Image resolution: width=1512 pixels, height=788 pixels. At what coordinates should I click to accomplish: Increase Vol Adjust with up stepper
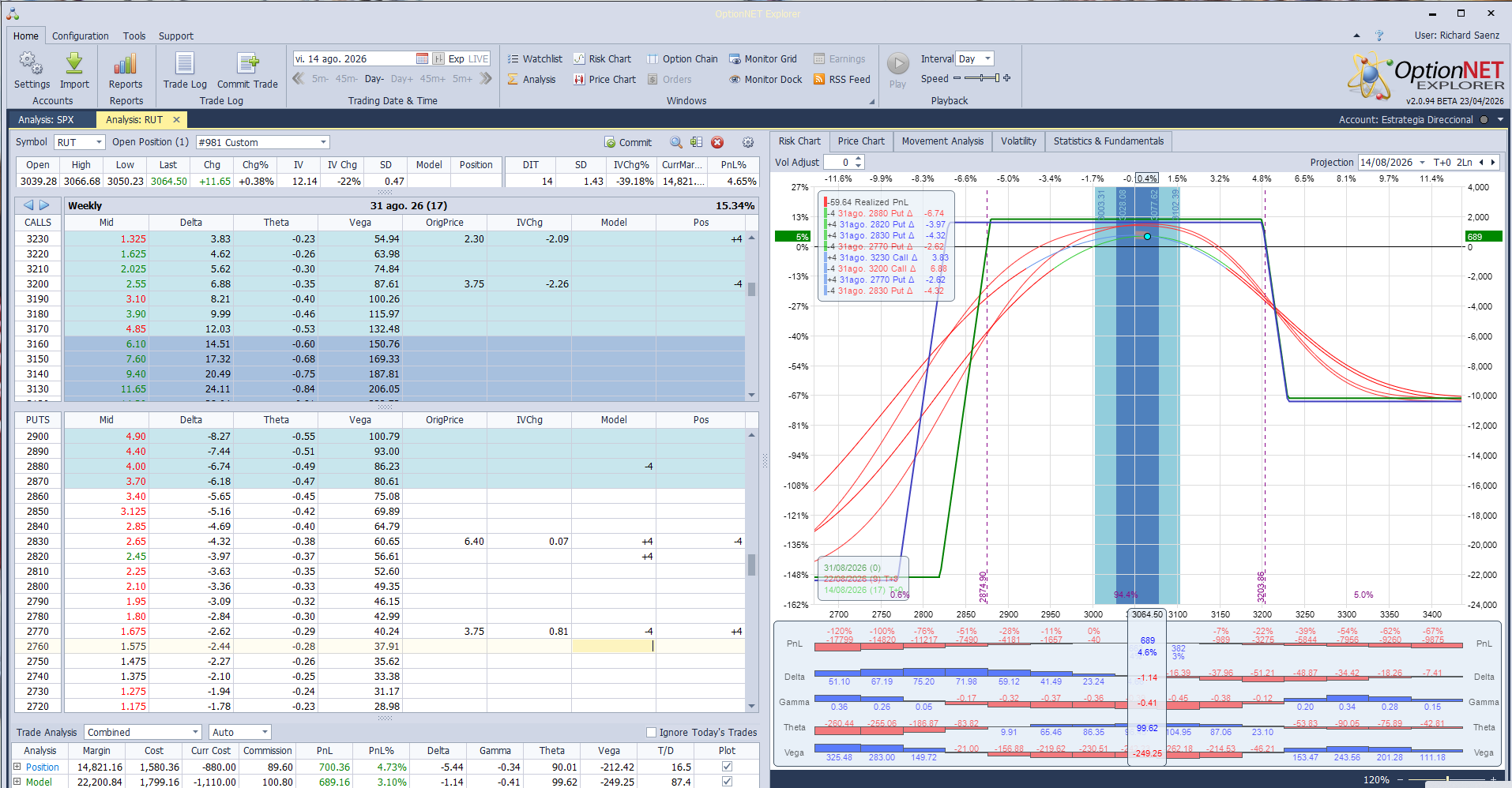pos(859,158)
